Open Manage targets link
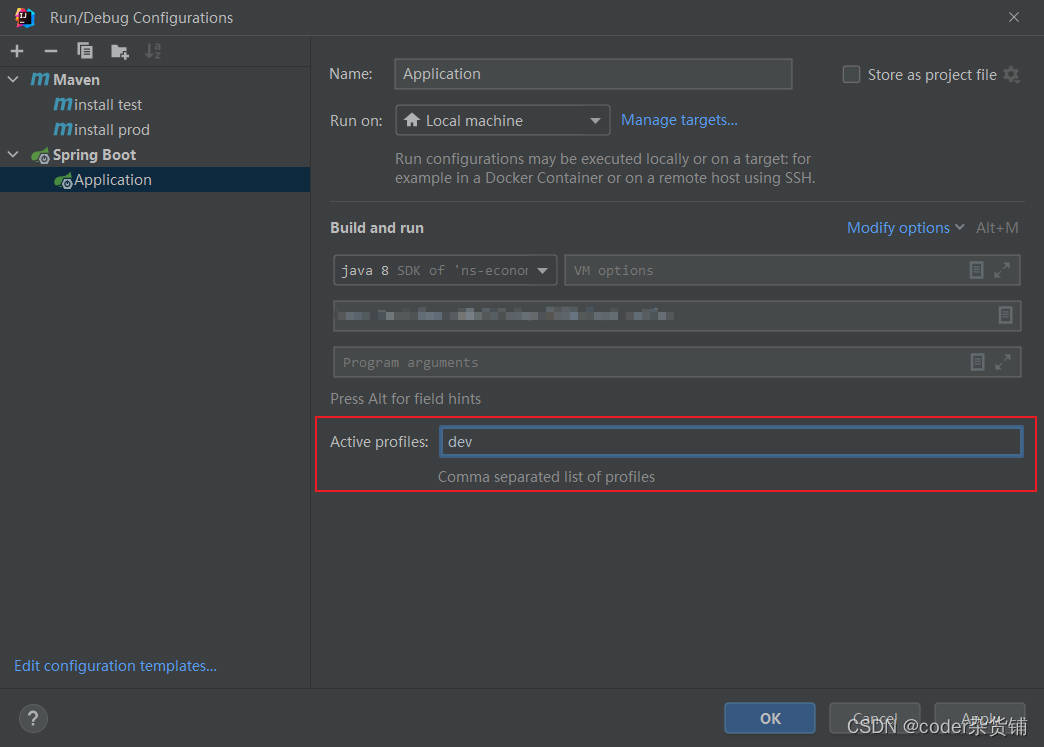The width and height of the screenshot is (1044, 747). (679, 119)
